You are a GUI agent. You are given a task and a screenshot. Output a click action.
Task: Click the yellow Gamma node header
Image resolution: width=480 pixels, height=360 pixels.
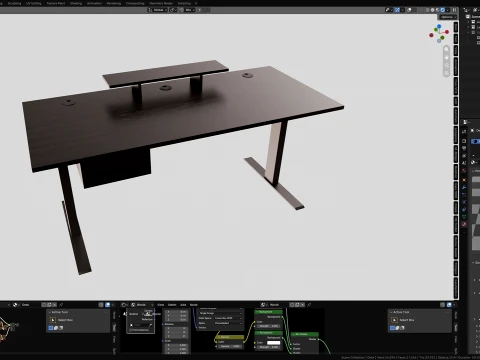point(230,337)
